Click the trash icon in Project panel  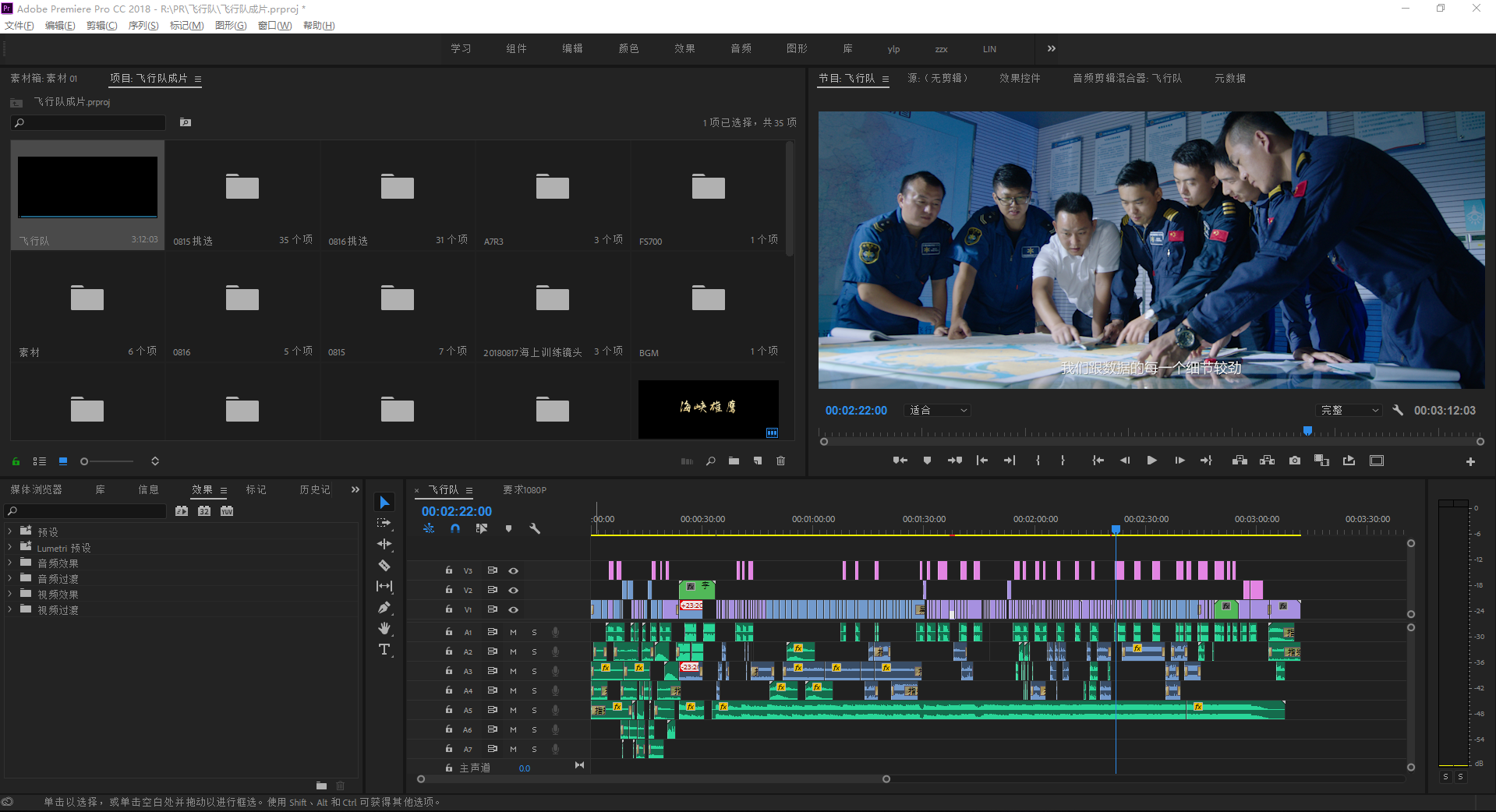(x=780, y=461)
